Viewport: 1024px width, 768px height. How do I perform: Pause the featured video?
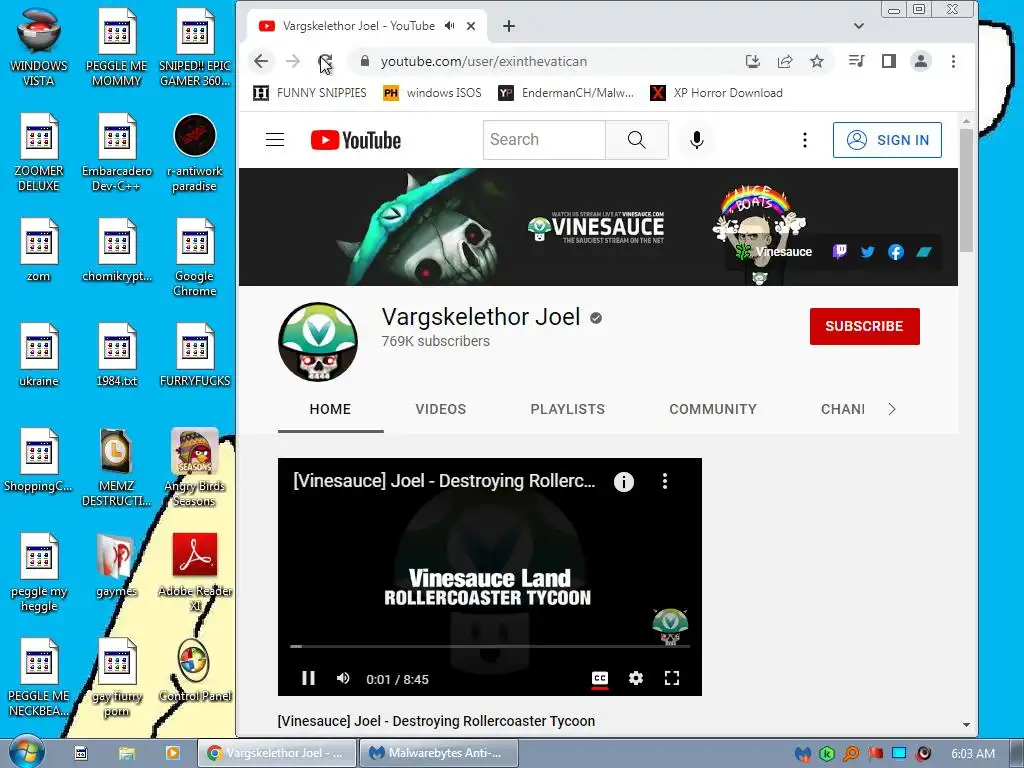[308, 679]
